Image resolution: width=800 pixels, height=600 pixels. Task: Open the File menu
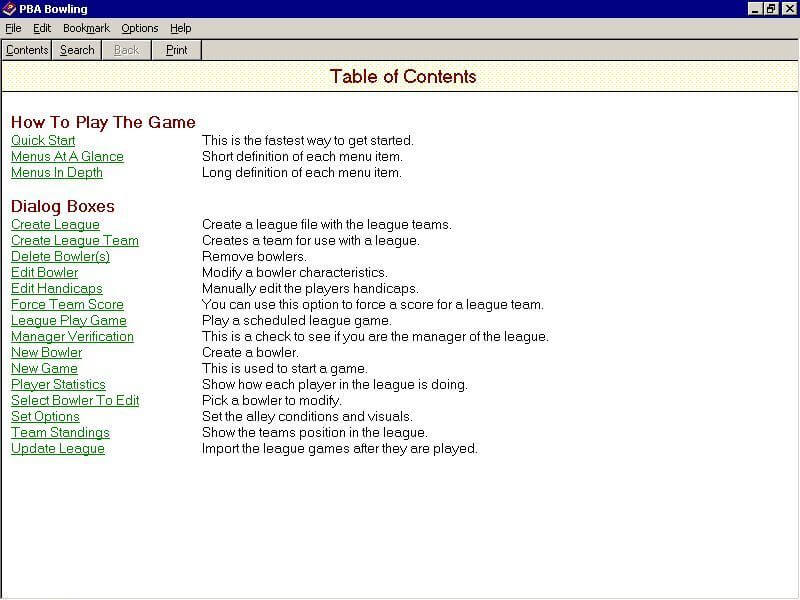click(x=13, y=29)
